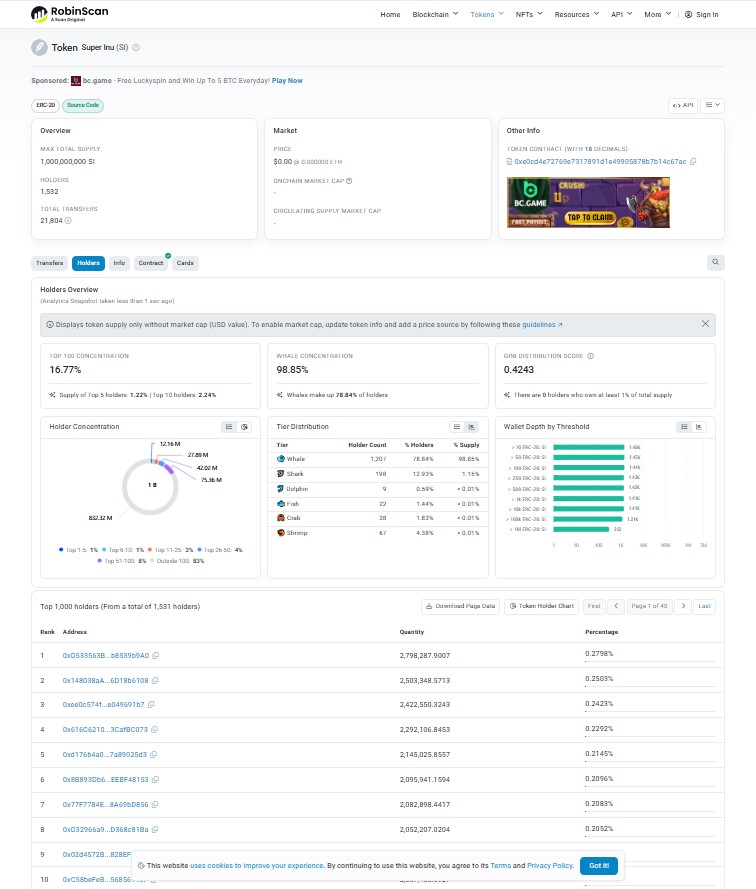756x889 pixels.
Task: Dismiss the market cap info banner
Action: click(705, 324)
